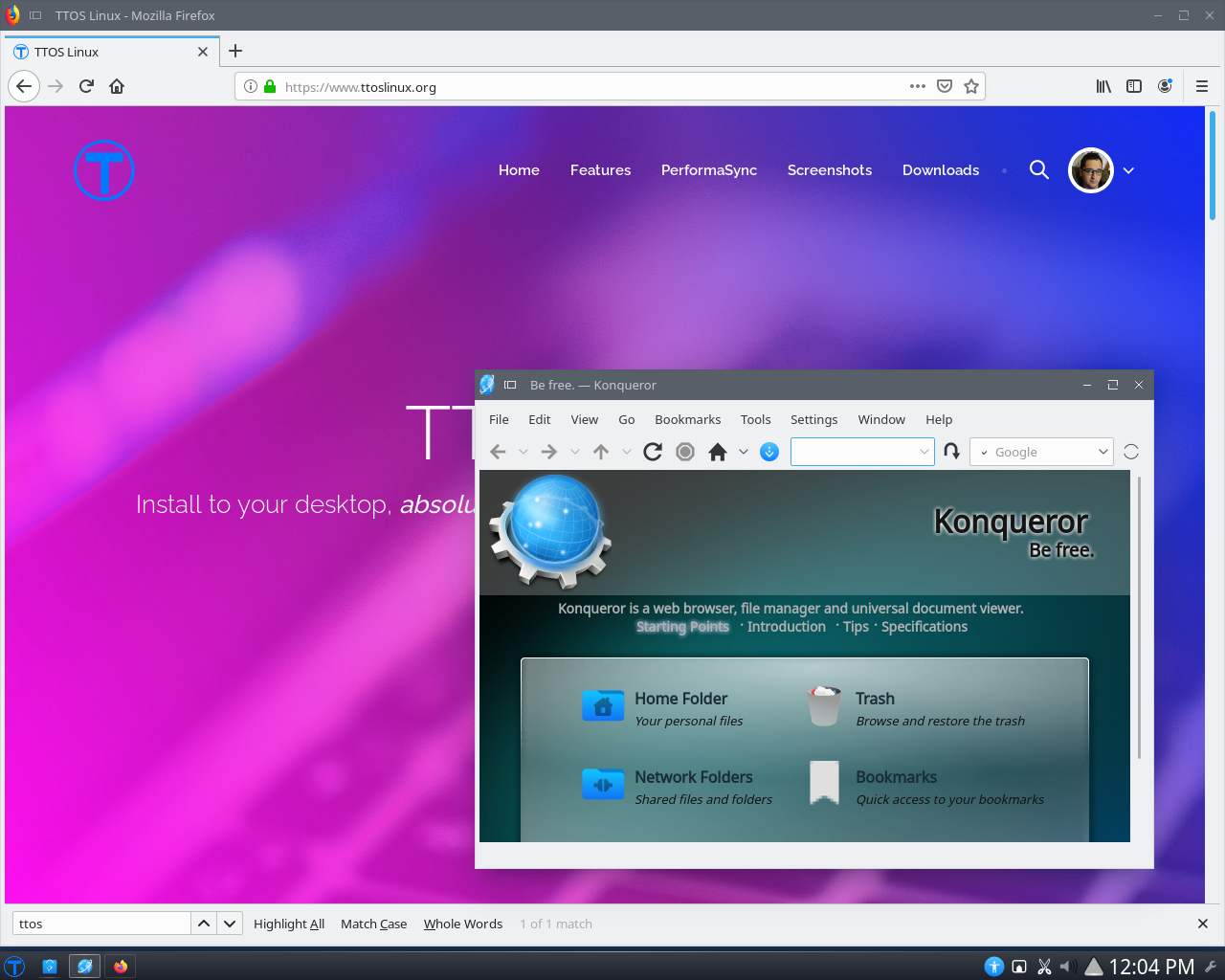Go home in Konqueror toolbar

click(718, 452)
